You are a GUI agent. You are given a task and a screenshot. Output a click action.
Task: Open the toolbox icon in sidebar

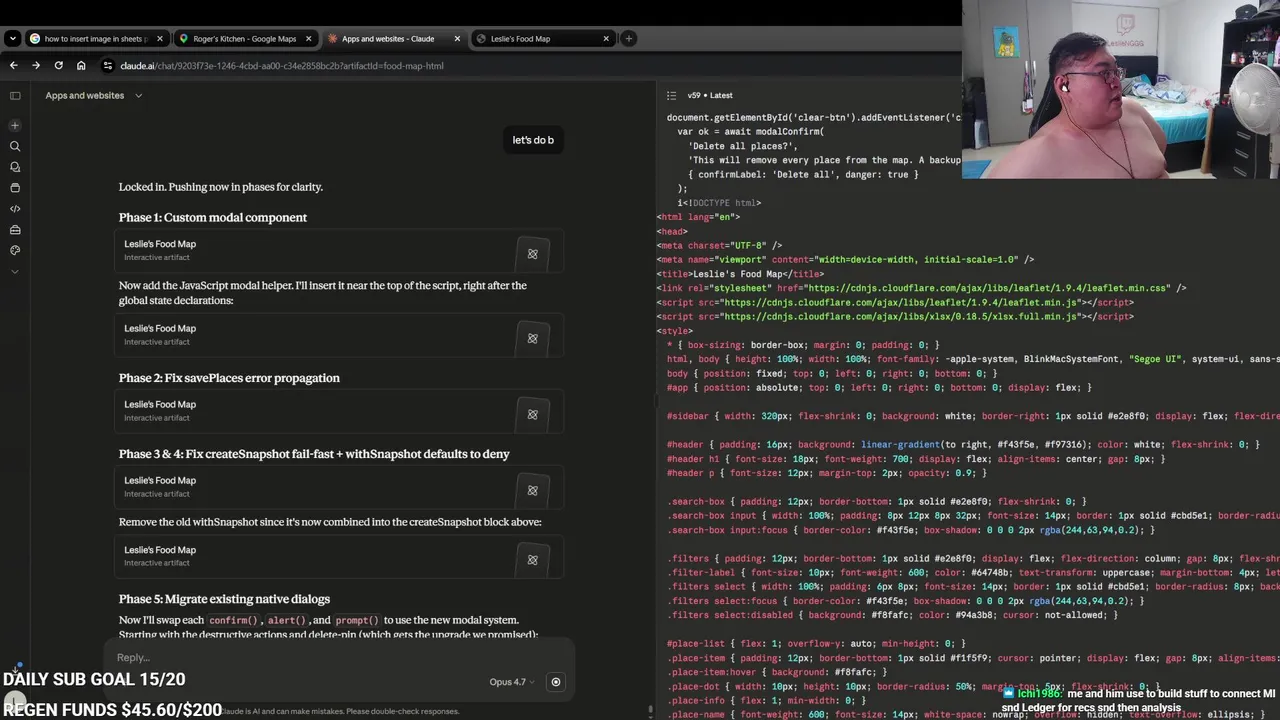pos(15,230)
